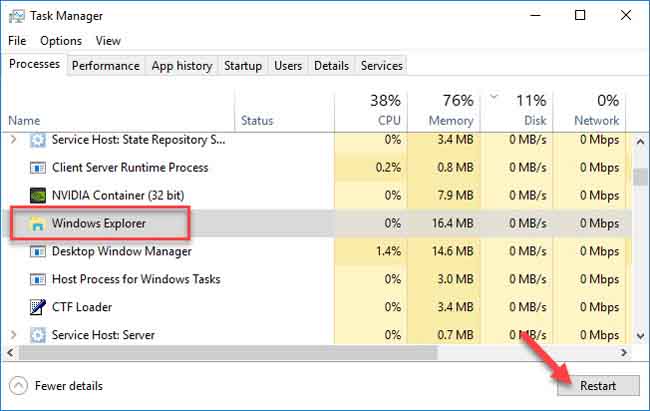Click the Client Server Runtime Process icon
This screenshot has width=650, height=411.
pos(38,168)
